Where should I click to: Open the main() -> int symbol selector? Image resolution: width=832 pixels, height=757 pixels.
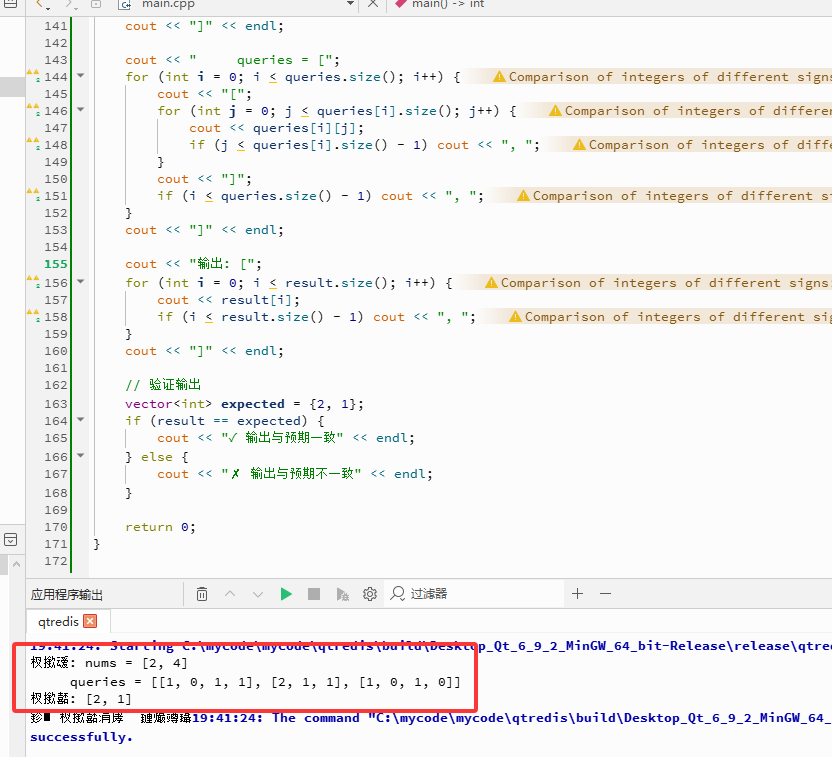(448, 4)
